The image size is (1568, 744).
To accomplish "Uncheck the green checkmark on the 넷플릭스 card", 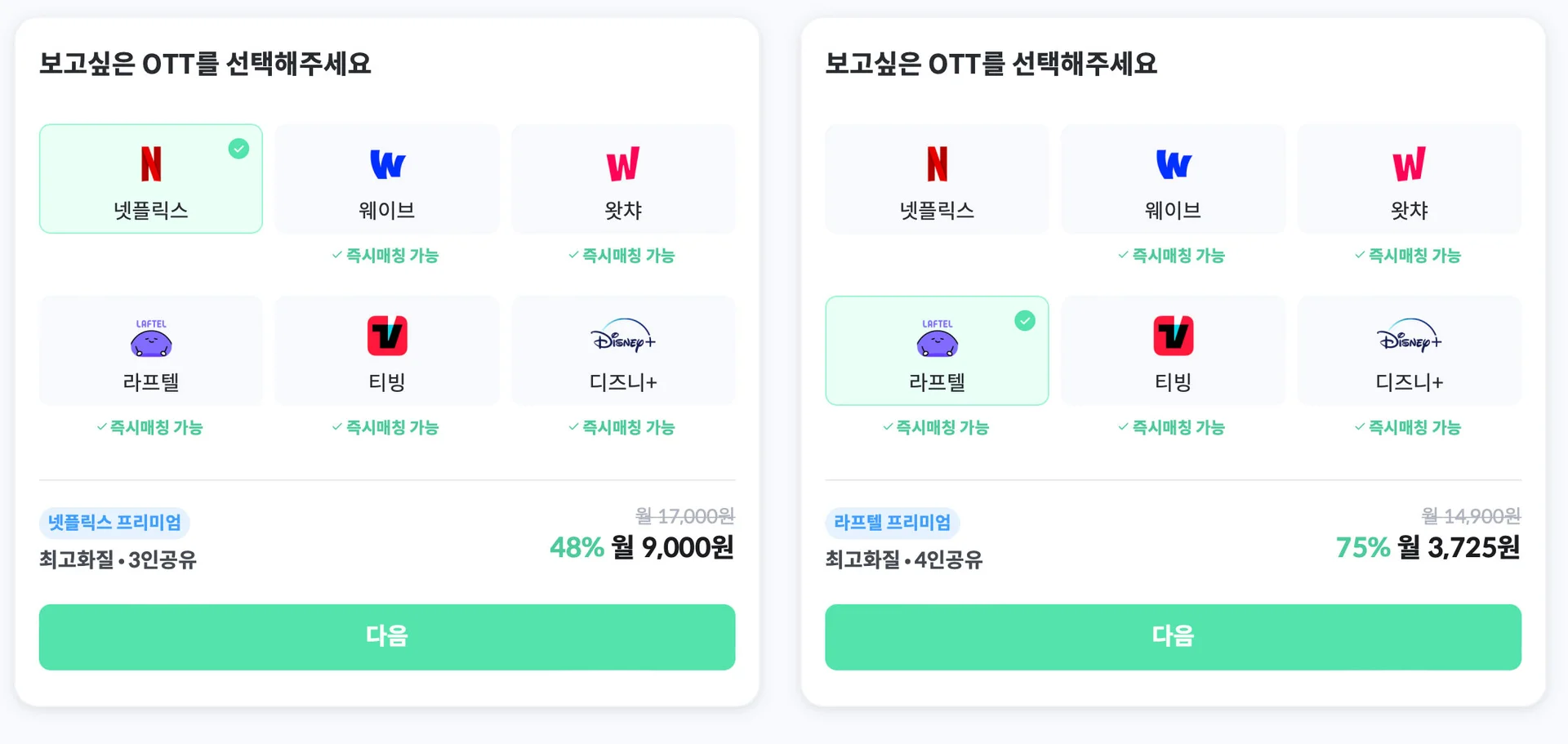I will click(x=238, y=149).
